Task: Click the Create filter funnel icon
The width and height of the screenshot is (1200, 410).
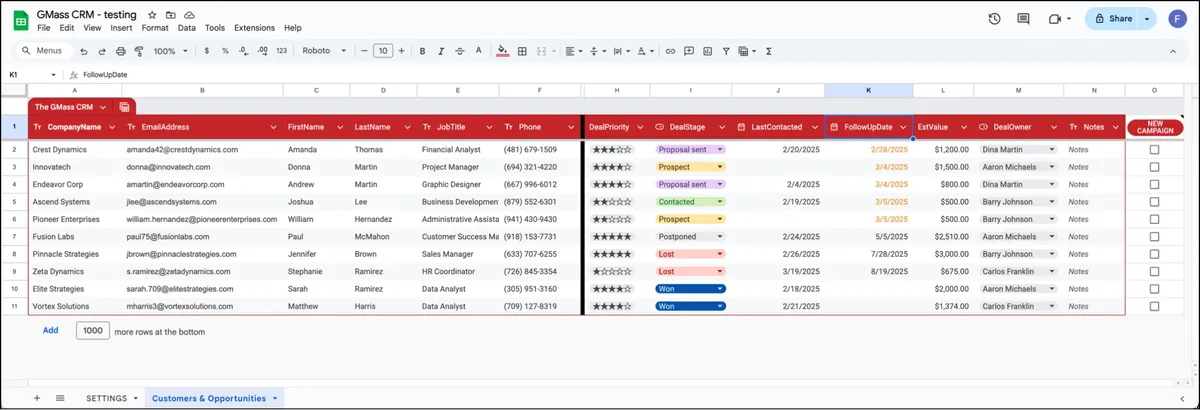Action: pos(725,51)
